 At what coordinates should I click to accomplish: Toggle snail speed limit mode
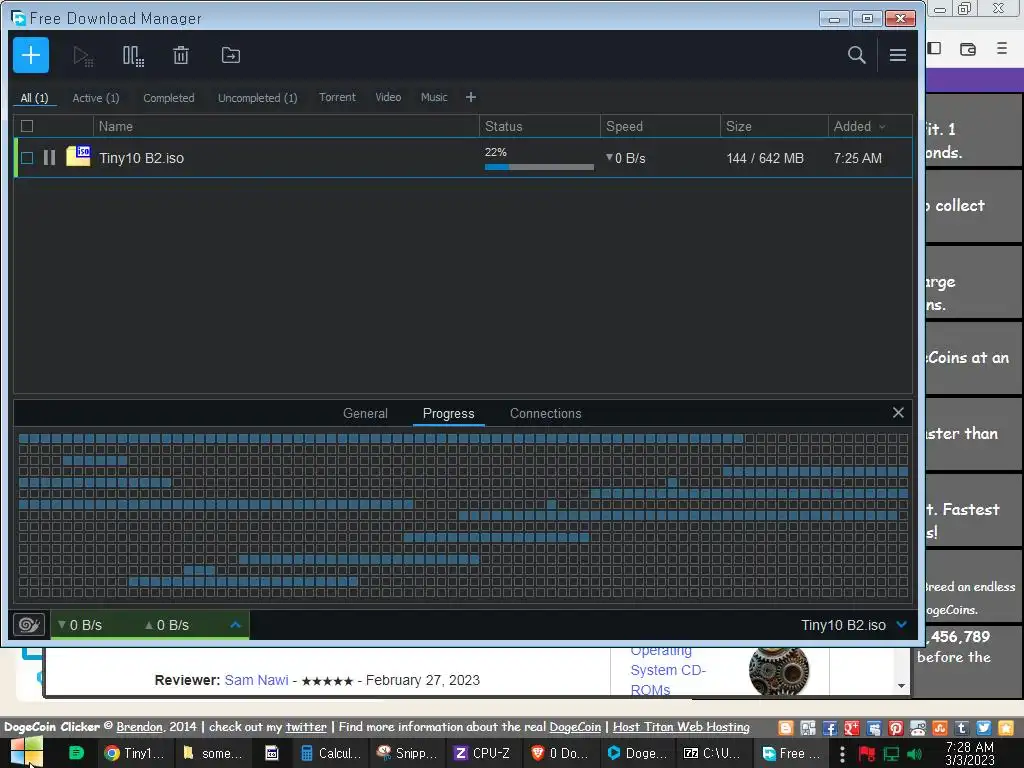[29, 625]
